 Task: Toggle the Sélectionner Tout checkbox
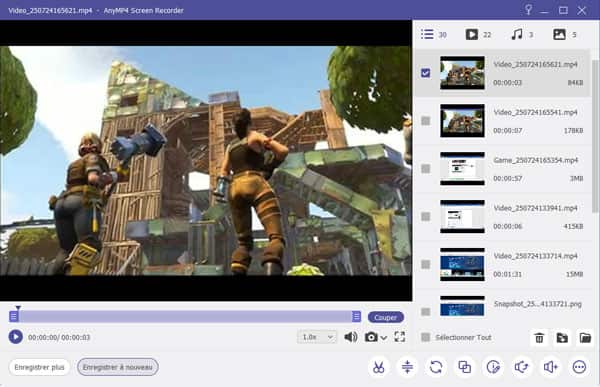point(426,337)
